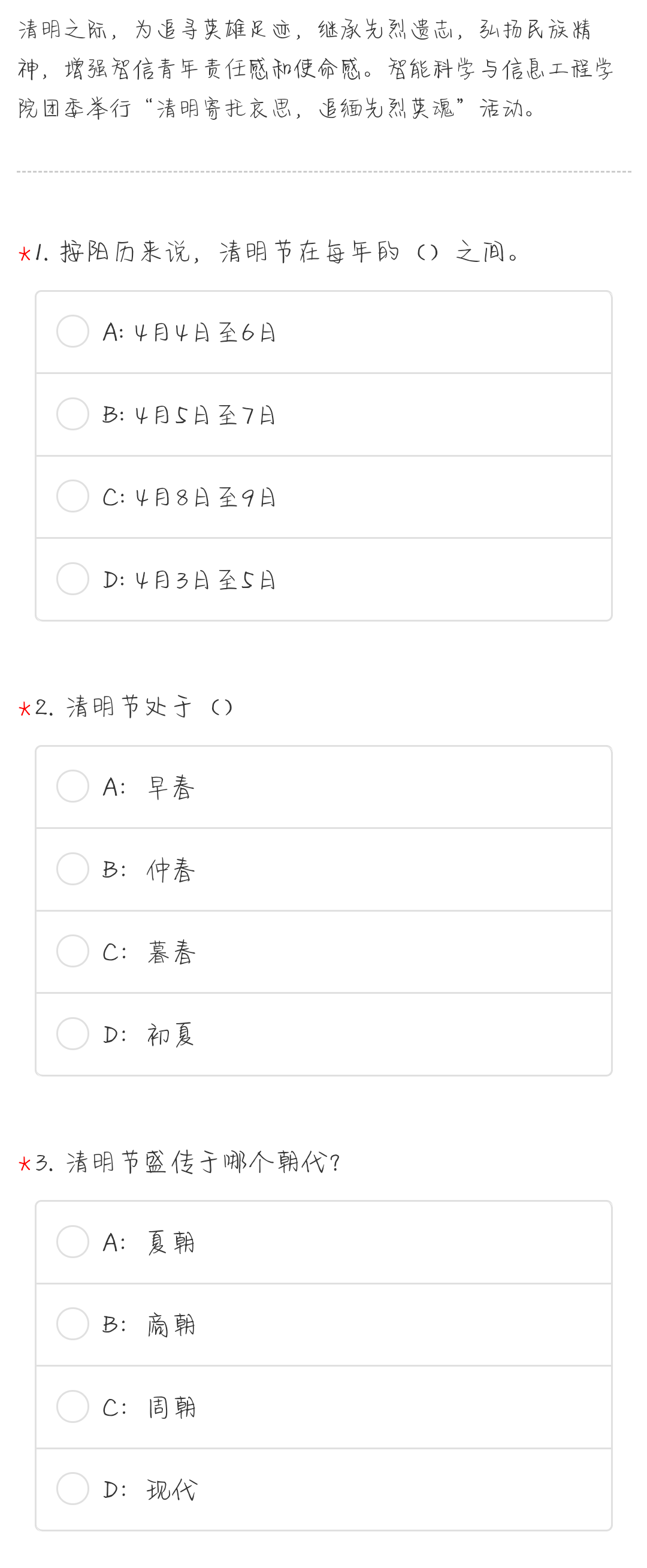Screen dimensions: 647x1568
Task: Choose 早春 for question 2
Action: coord(73,786)
